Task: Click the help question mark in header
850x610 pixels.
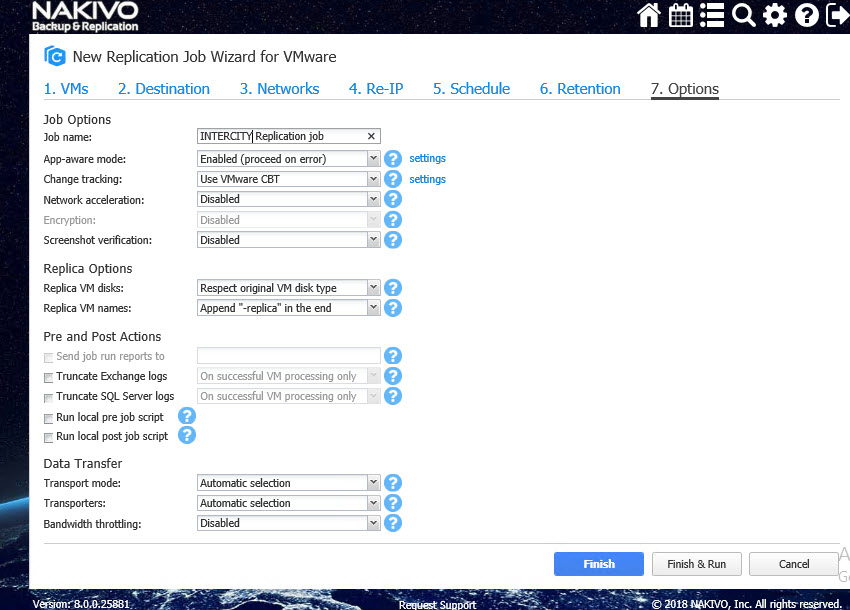Action: click(x=806, y=15)
